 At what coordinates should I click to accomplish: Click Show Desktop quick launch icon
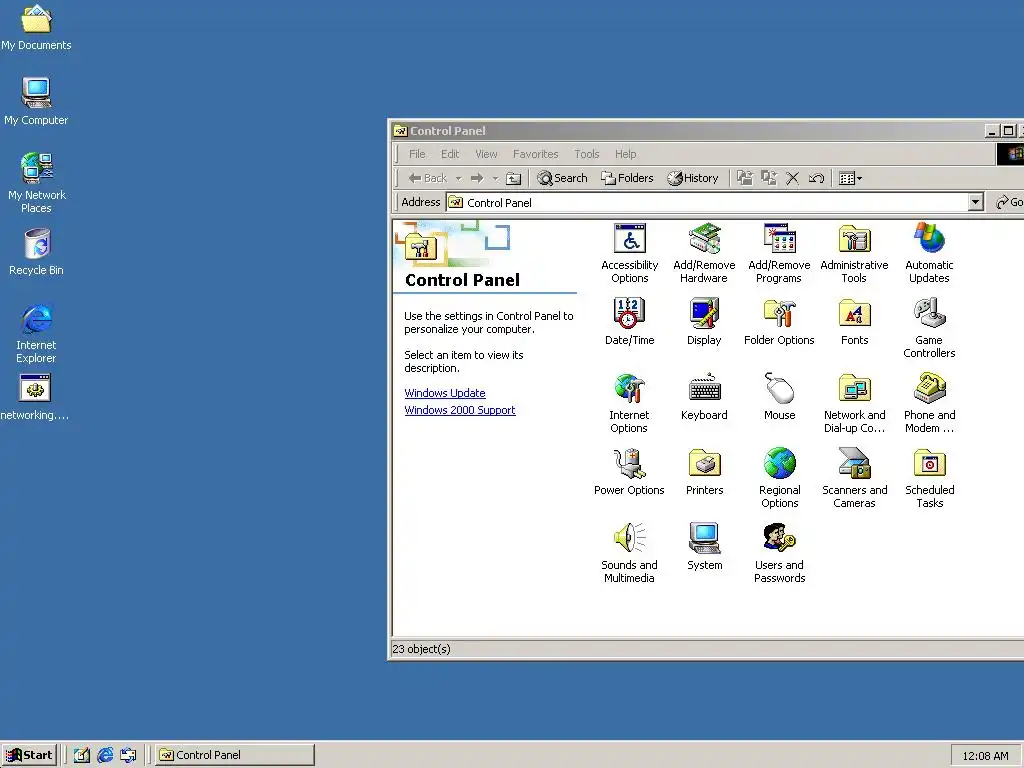pos(82,755)
